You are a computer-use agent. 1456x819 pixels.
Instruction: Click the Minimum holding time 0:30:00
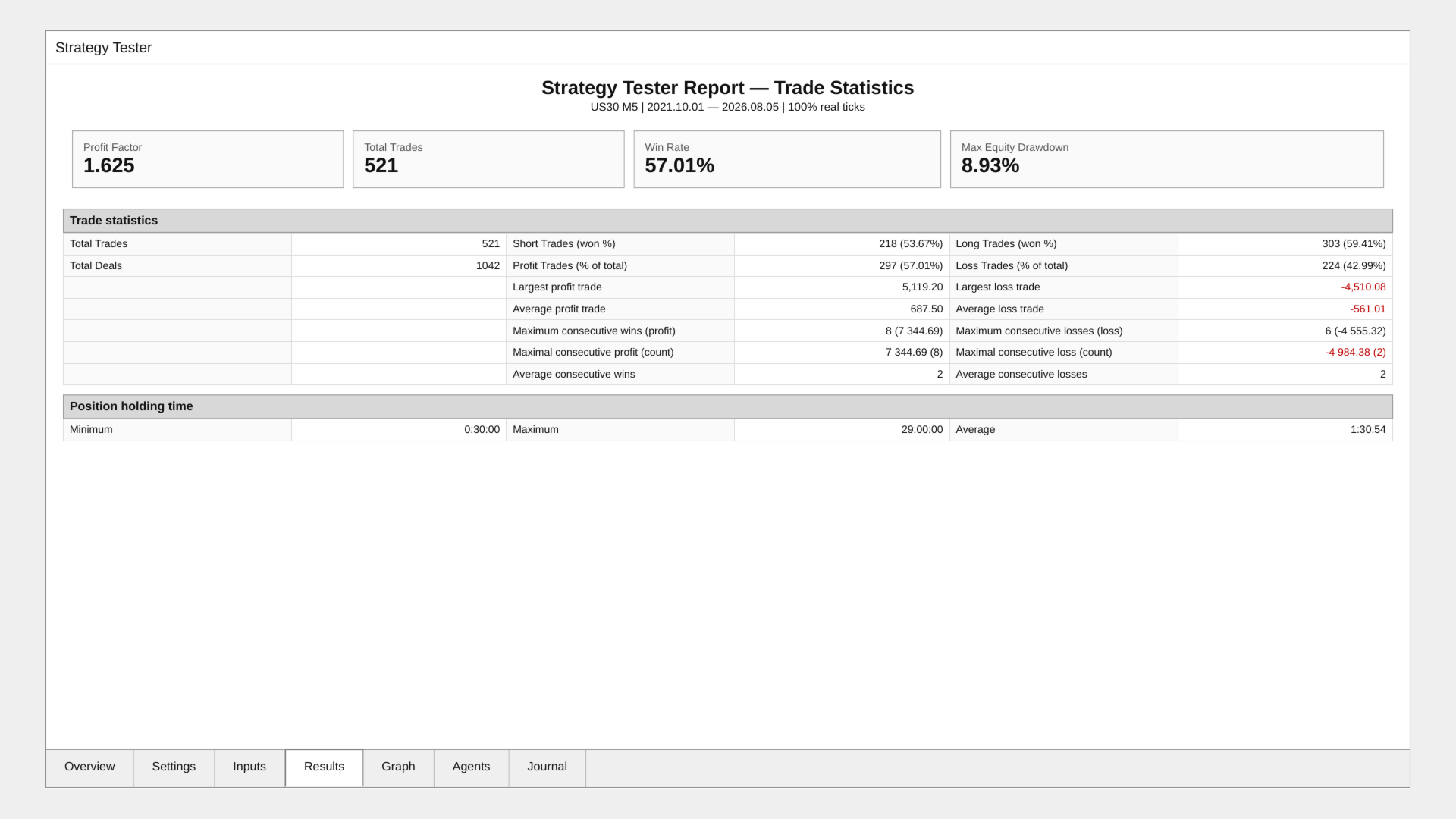[482, 430]
